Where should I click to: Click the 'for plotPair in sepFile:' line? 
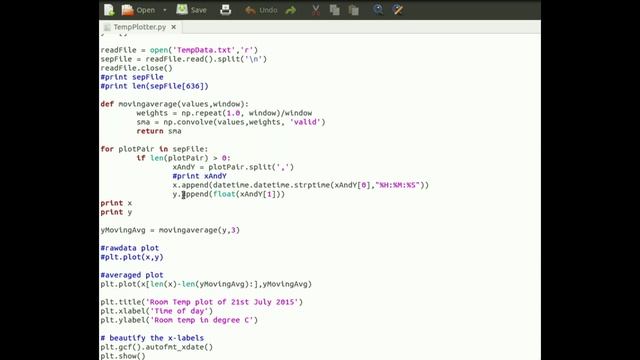(154, 149)
